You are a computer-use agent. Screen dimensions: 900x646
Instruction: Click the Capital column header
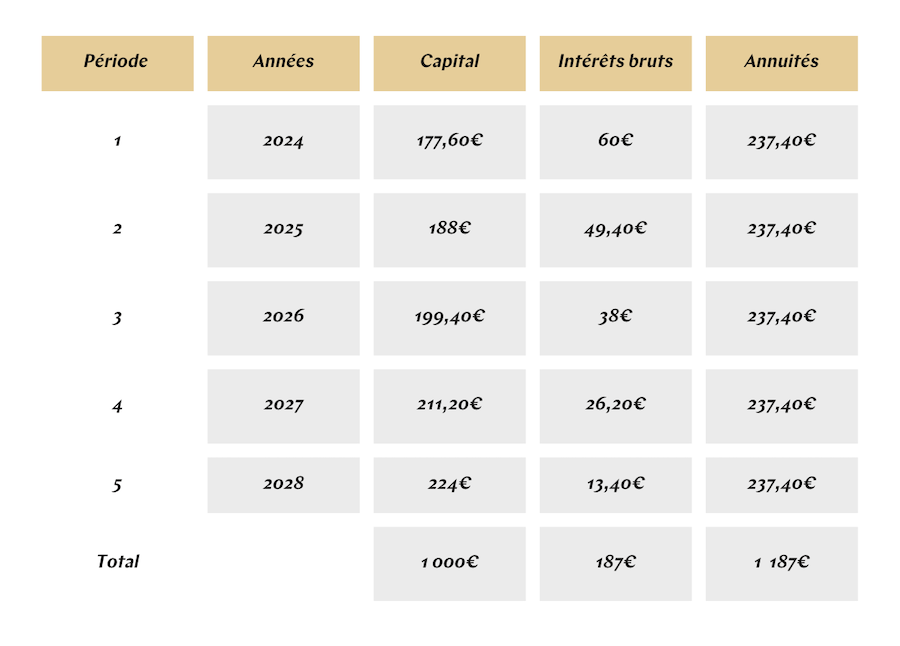coord(449,63)
